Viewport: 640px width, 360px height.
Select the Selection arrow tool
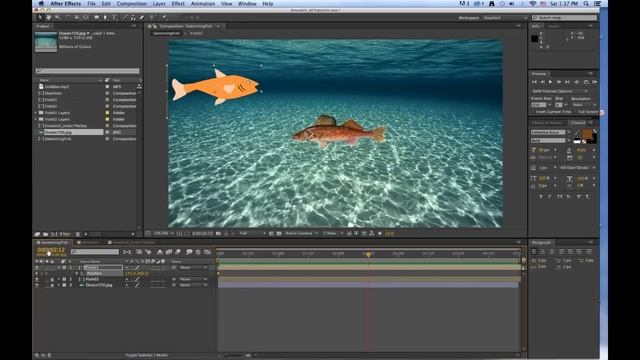pos(40,18)
